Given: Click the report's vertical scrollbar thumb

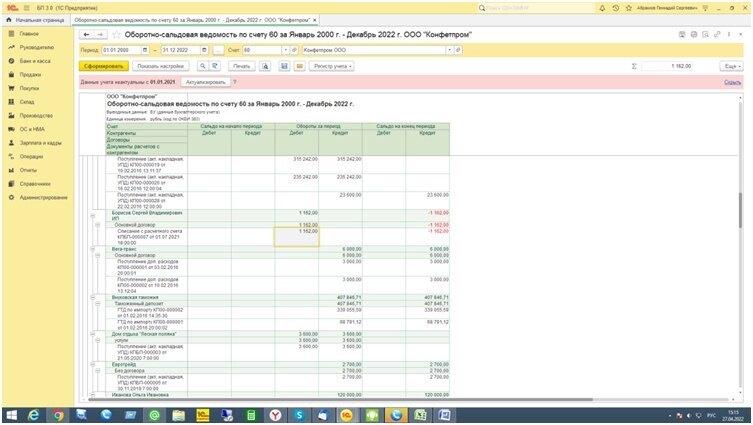Looking at the screenshot, I should pyautogui.click(x=740, y=210).
